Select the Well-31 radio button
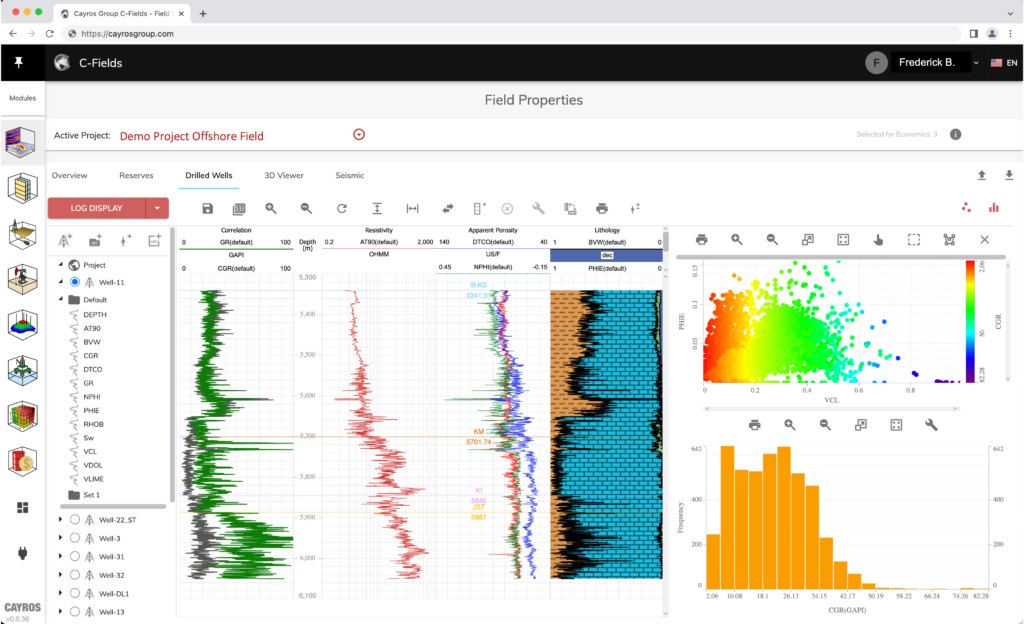1024x624 pixels. 75,556
